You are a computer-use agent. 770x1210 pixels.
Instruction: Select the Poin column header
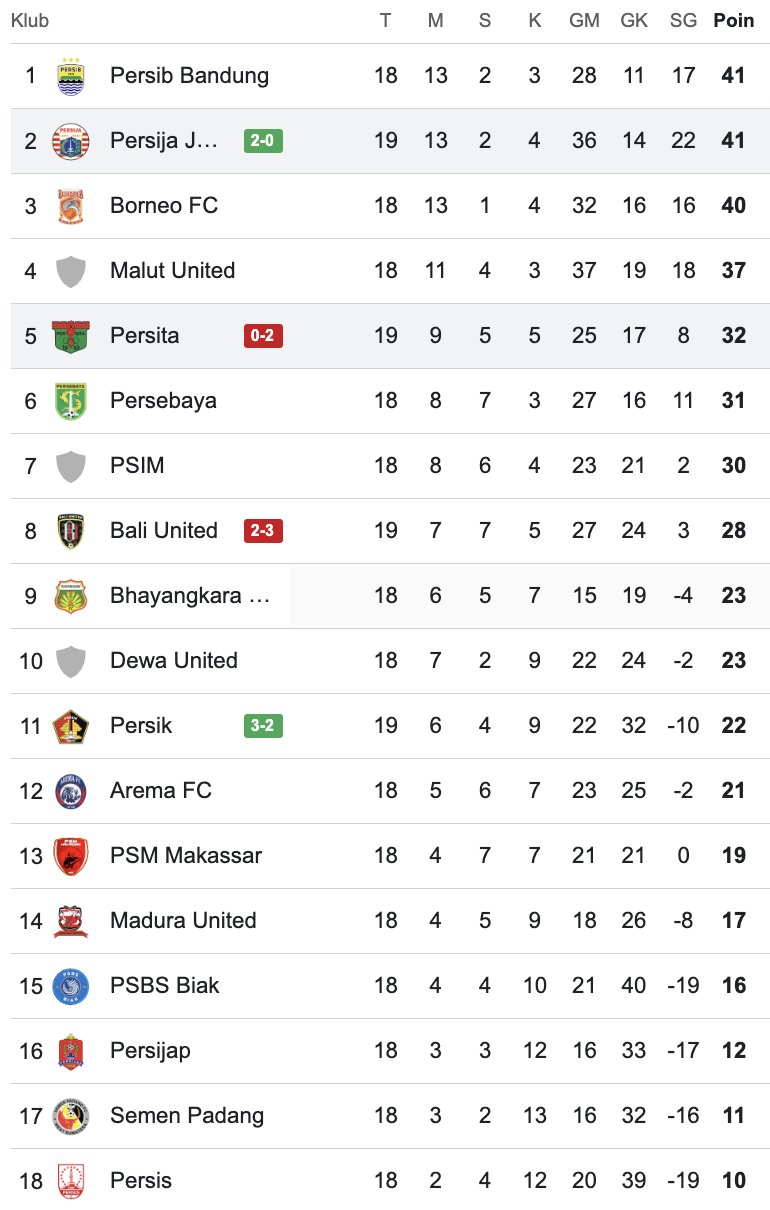(x=733, y=21)
